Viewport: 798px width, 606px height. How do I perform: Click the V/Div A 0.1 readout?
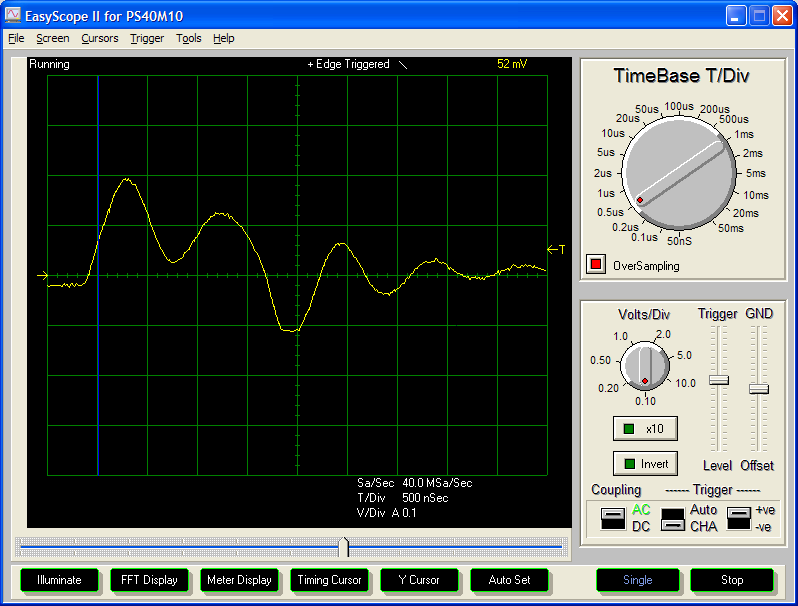point(387,513)
